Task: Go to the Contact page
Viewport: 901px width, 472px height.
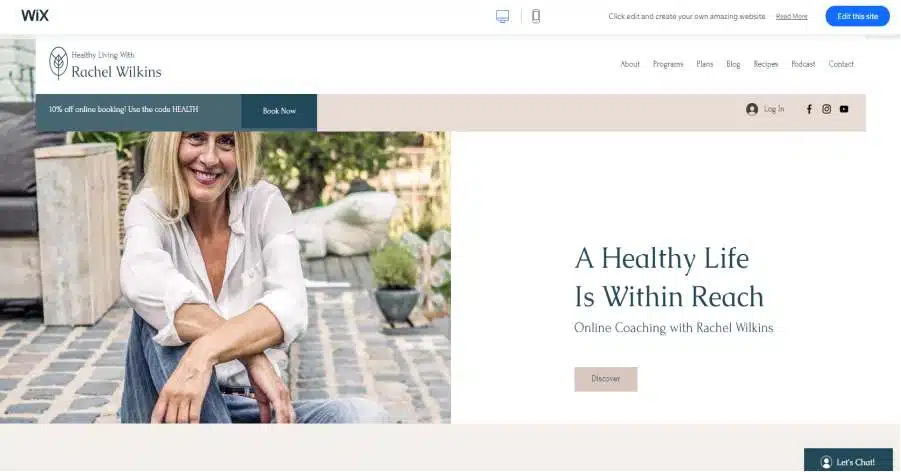Action: (841, 64)
